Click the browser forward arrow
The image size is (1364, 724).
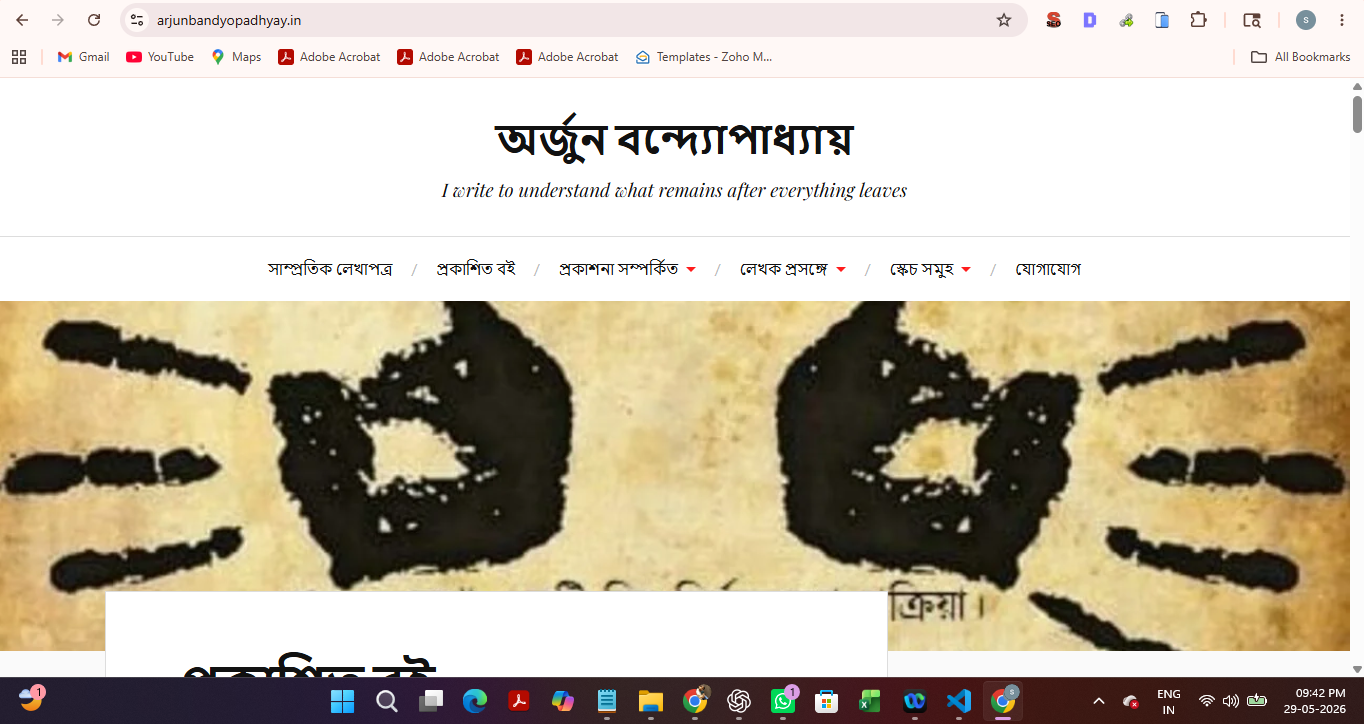(58, 20)
